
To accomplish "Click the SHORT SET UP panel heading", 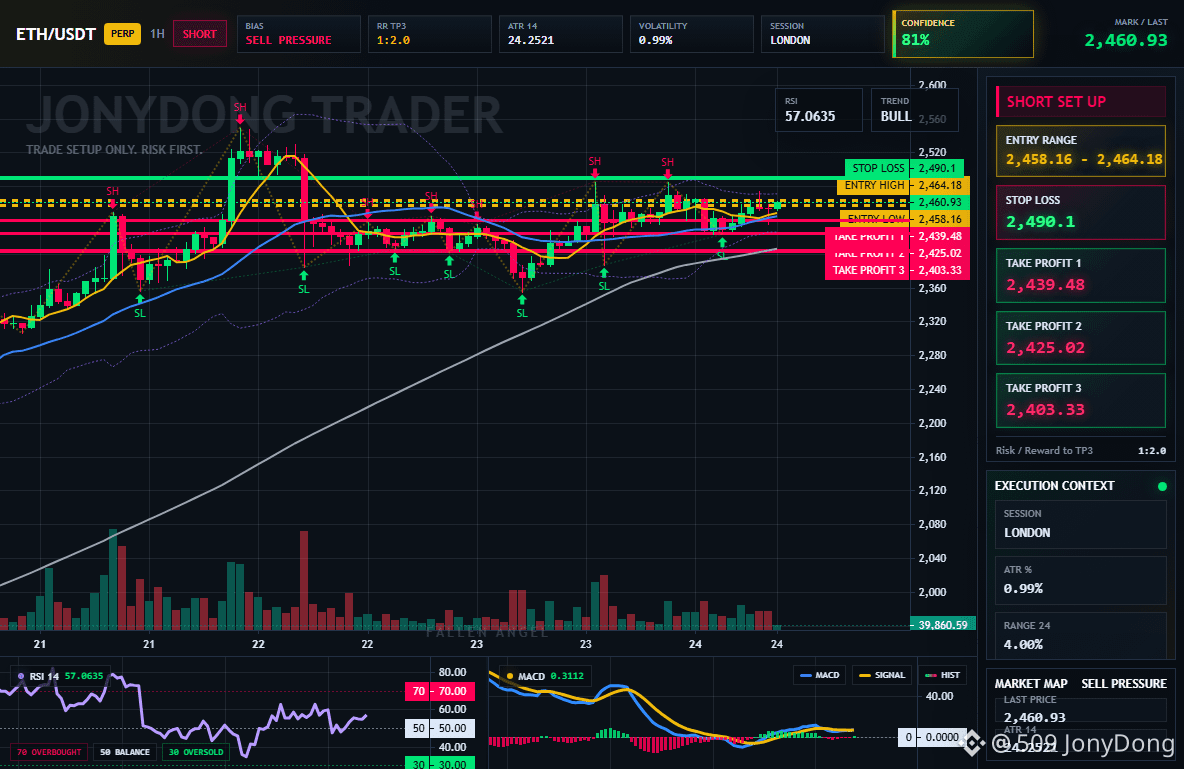I will [x=1081, y=102].
